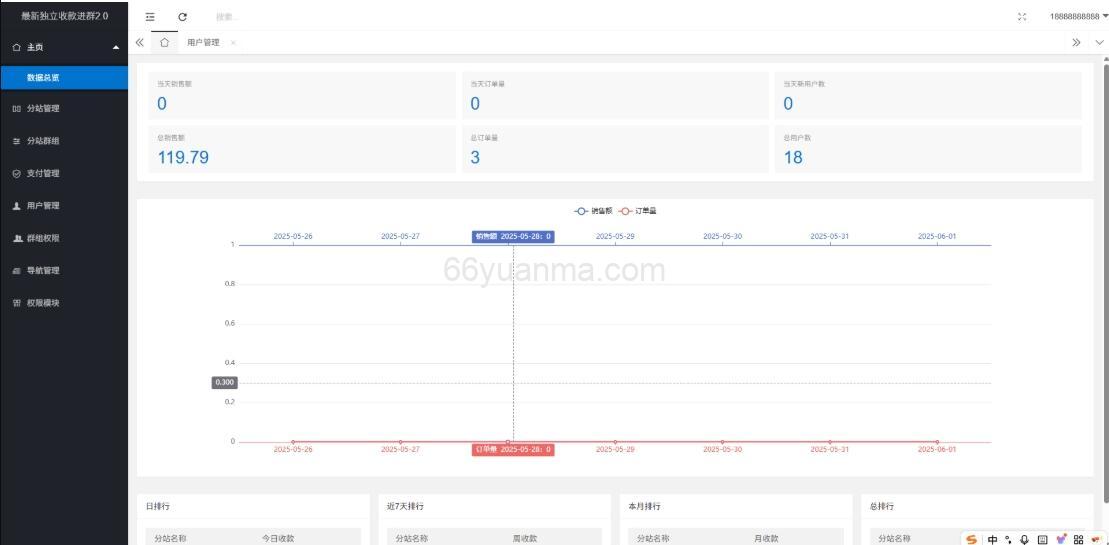Click the 2025-05-29 data point on bottom axis
Image resolution: width=1109 pixels, height=545 pixels.
coord(615,442)
